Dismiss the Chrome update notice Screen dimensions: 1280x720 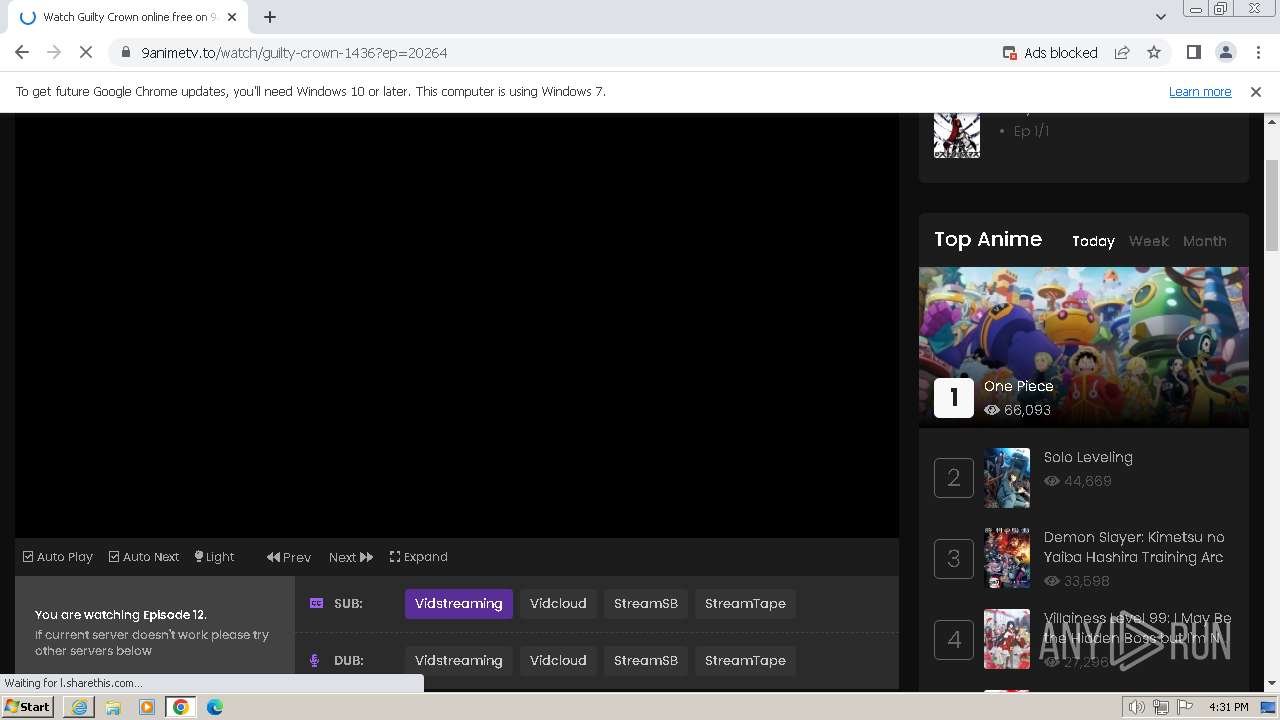1256,91
